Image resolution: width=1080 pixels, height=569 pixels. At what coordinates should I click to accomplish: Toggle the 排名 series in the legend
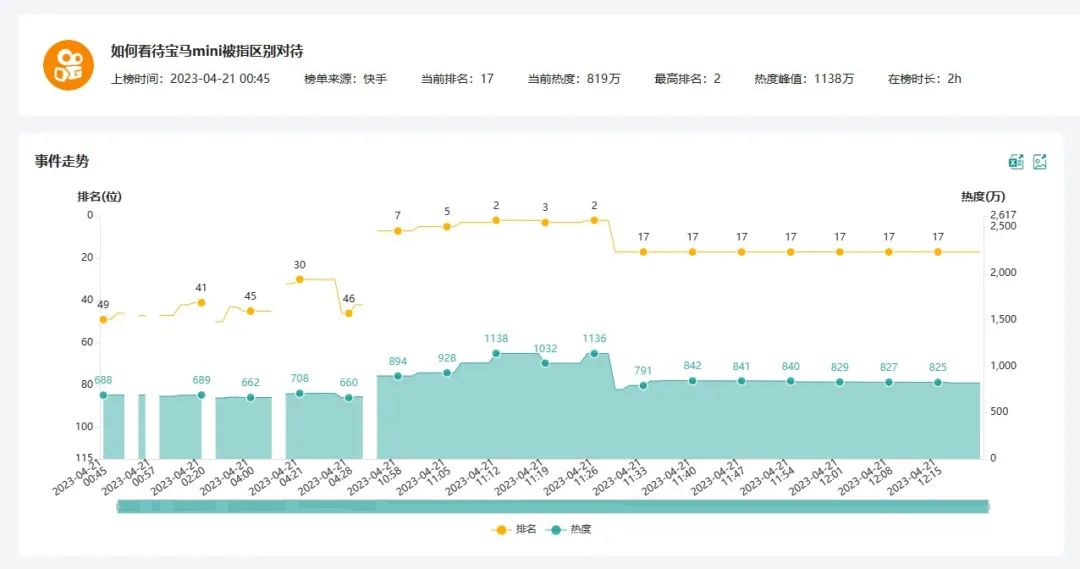[515, 529]
